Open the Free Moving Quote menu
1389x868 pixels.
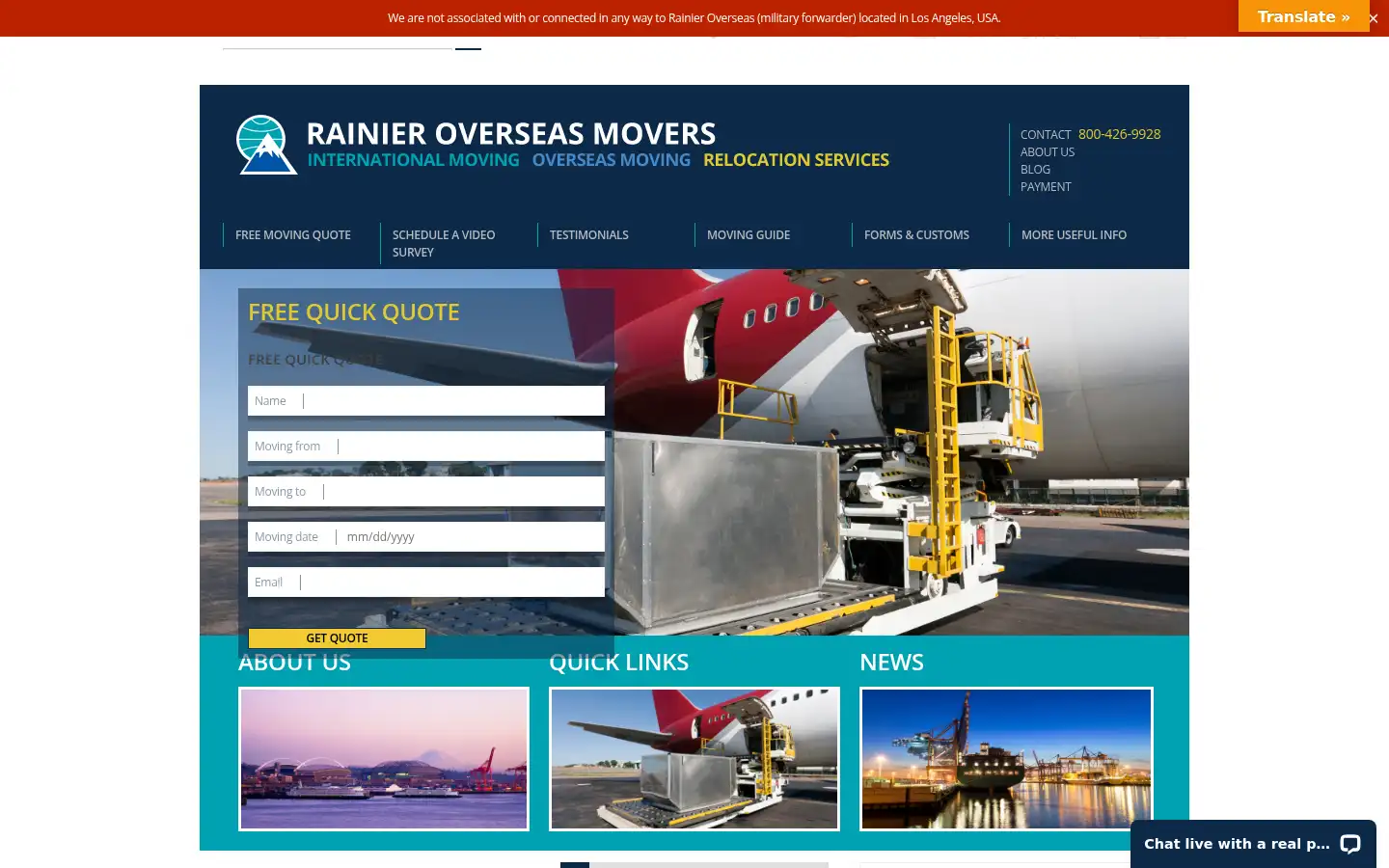[293, 235]
